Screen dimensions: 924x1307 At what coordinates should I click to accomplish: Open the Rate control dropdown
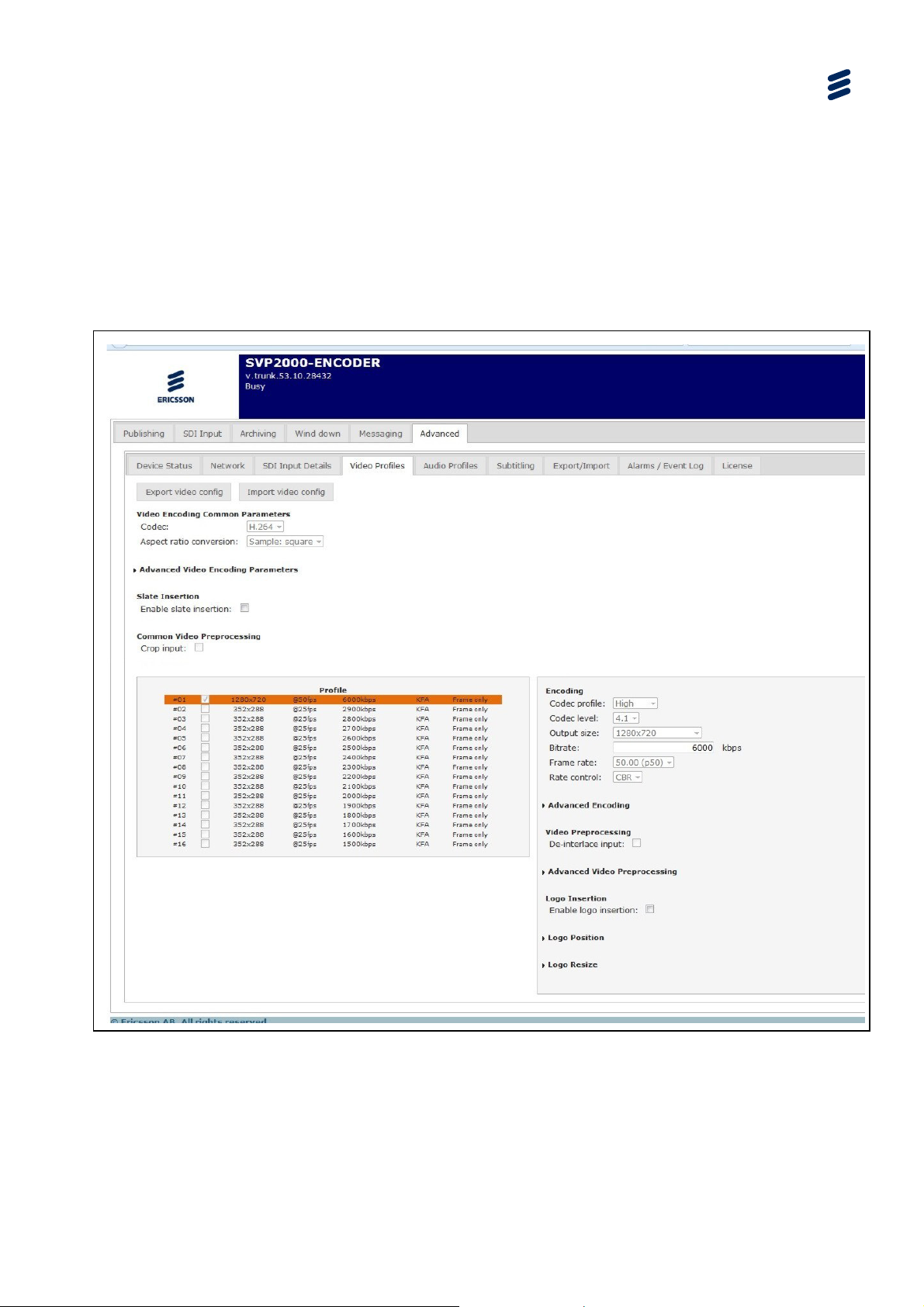(x=628, y=777)
